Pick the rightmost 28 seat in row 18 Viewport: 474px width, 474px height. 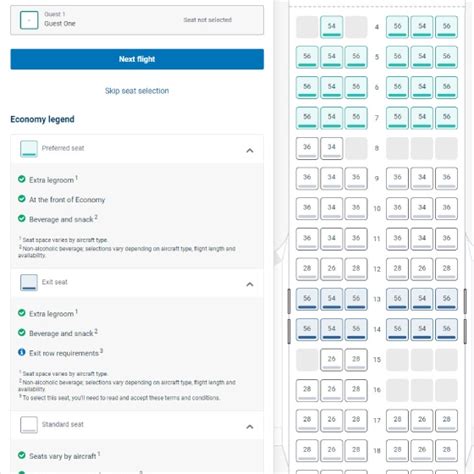446,451
